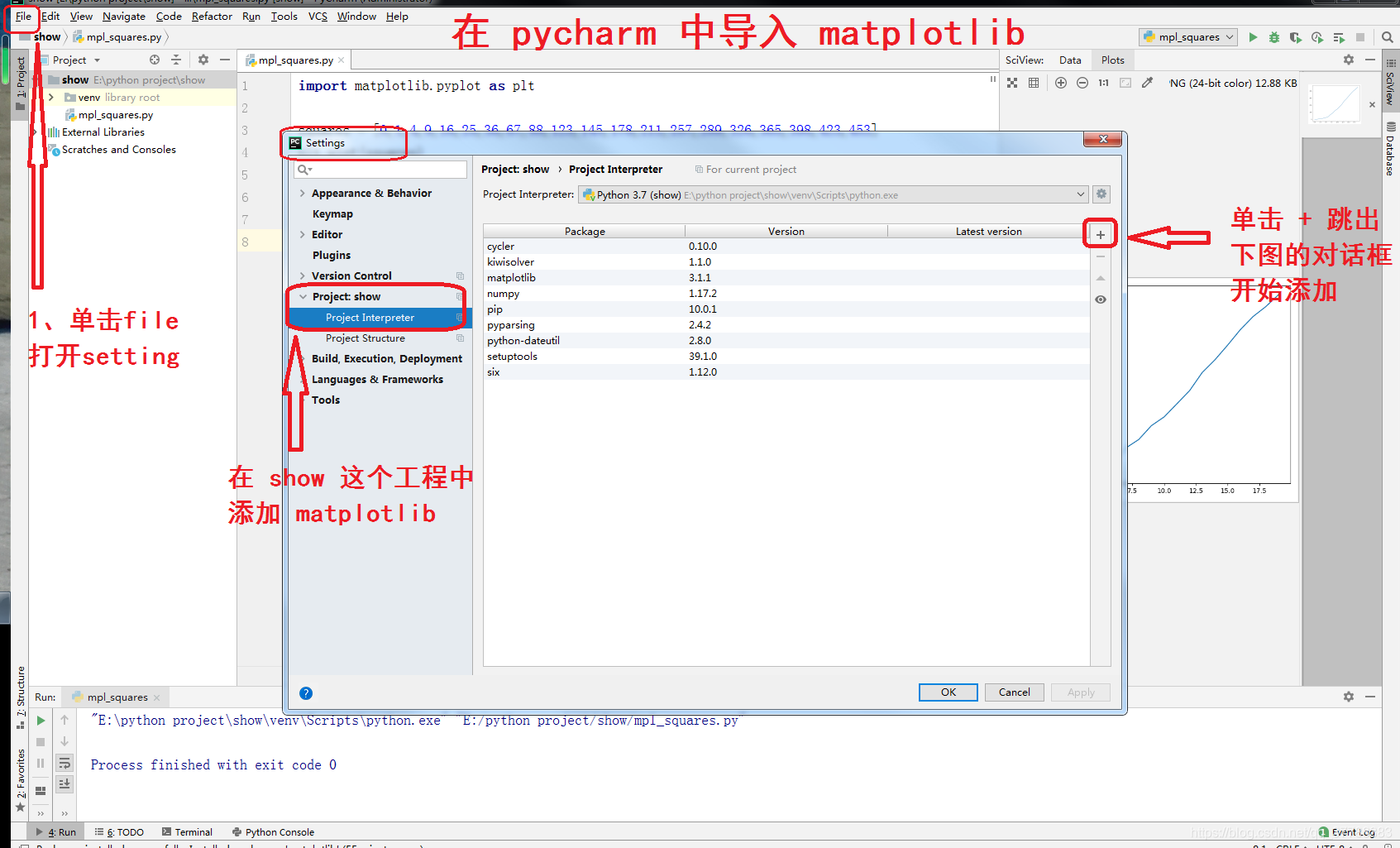The height and width of the screenshot is (848, 1400).
Task: Sort packages by Package column header
Action: [x=585, y=232]
